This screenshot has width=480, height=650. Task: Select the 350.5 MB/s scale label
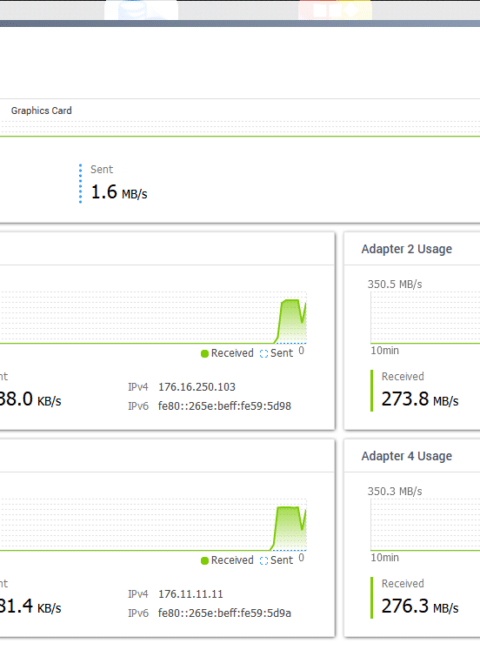[395, 284]
